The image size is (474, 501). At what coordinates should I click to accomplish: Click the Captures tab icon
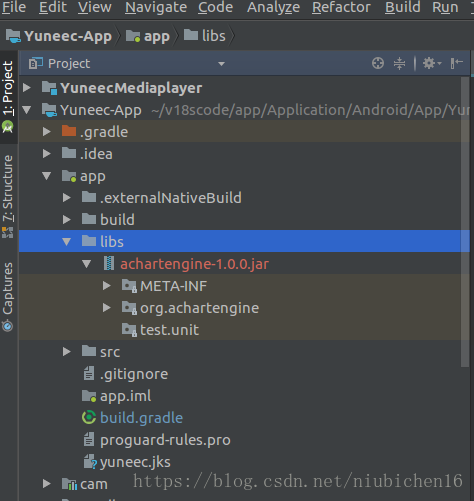pos(8,326)
